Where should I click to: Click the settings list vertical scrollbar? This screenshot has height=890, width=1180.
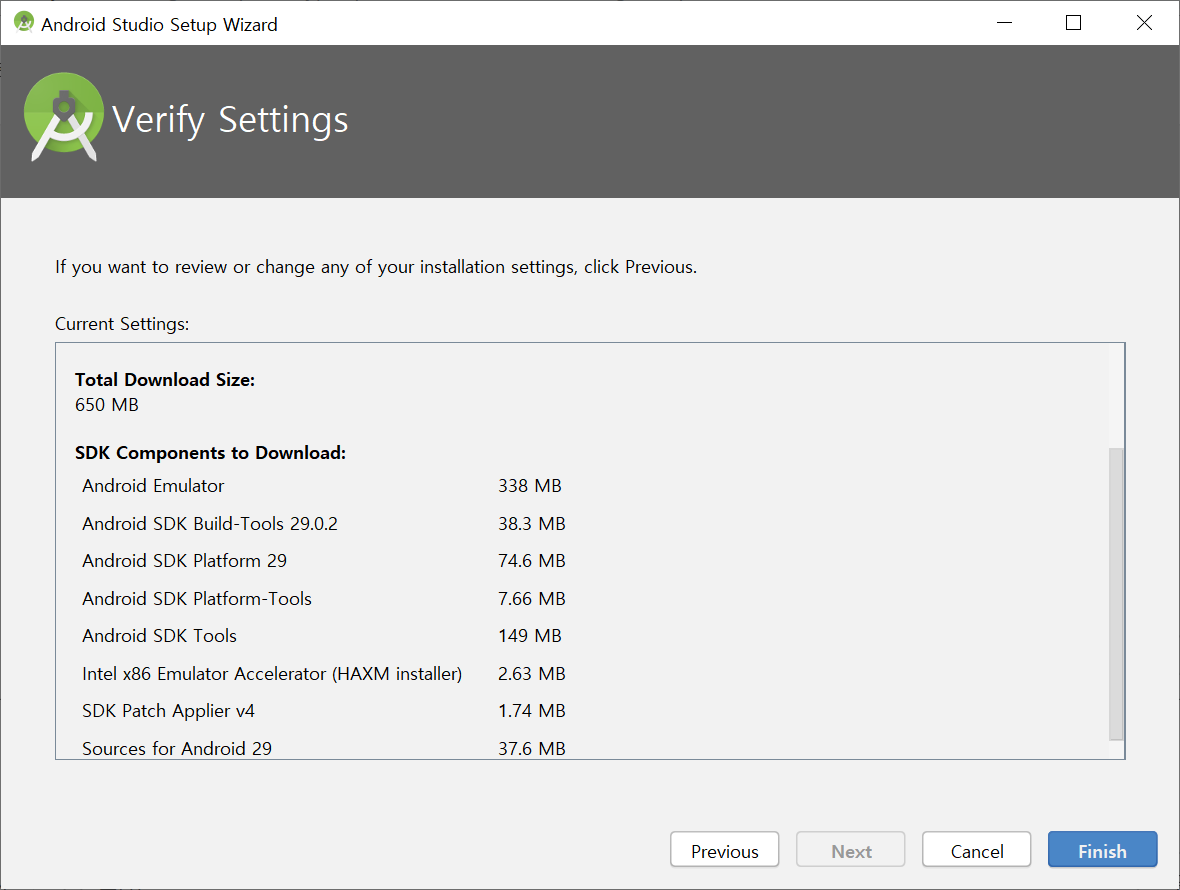(1116, 593)
